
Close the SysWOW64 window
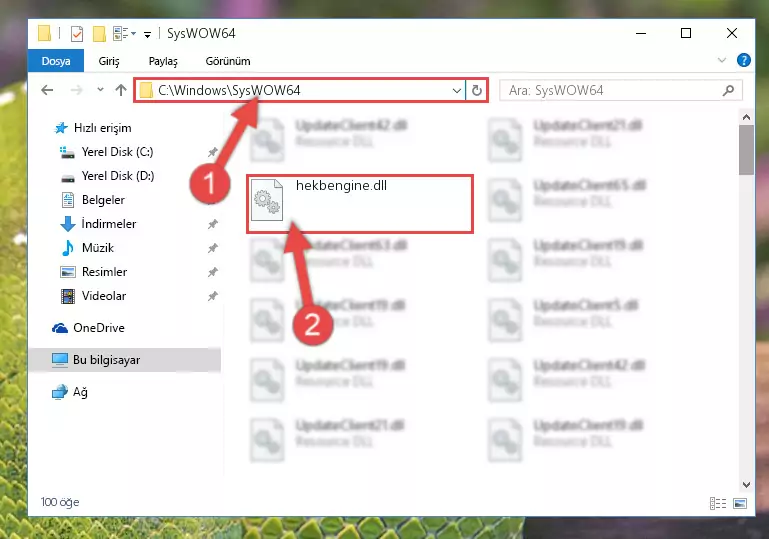[x=731, y=33]
